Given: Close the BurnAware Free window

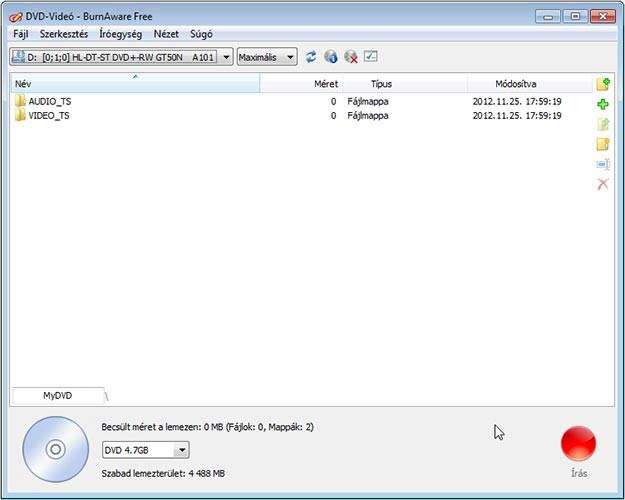Looking at the screenshot, I should click(603, 17).
